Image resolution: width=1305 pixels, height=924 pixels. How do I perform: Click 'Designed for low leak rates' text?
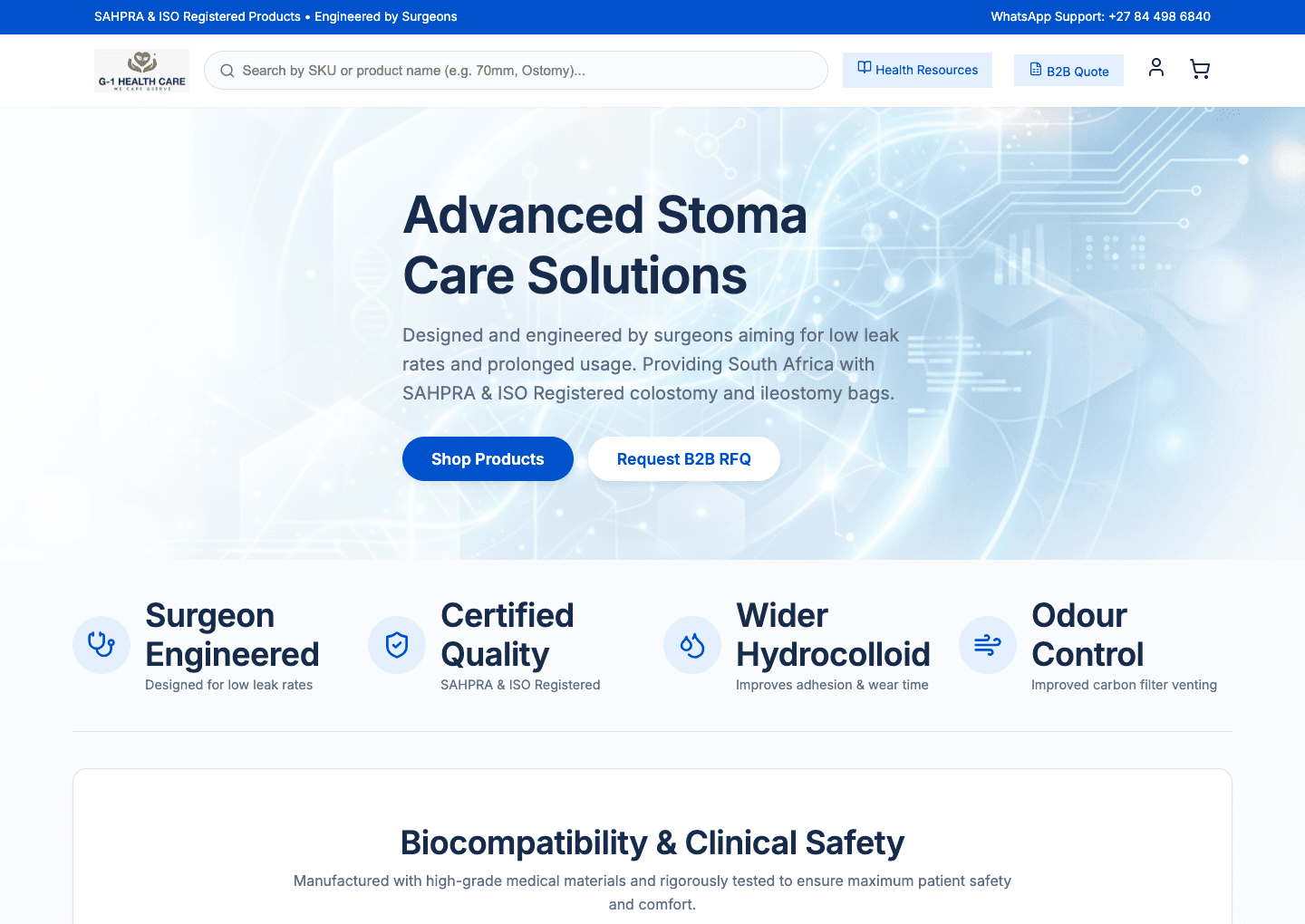pyautogui.click(x=228, y=685)
